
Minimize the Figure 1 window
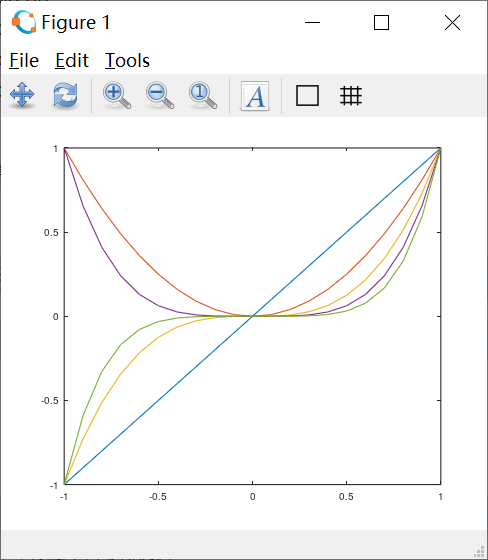tap(313, 22)
